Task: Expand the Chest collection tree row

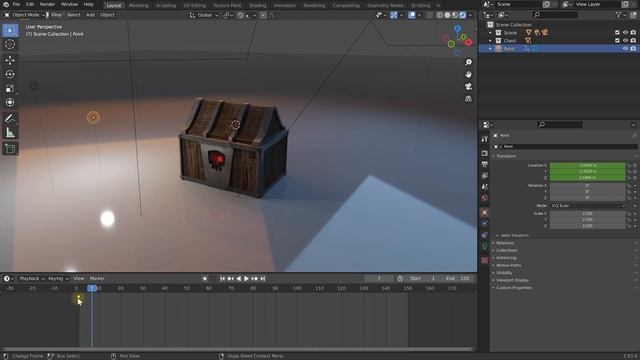Action: 490,40
